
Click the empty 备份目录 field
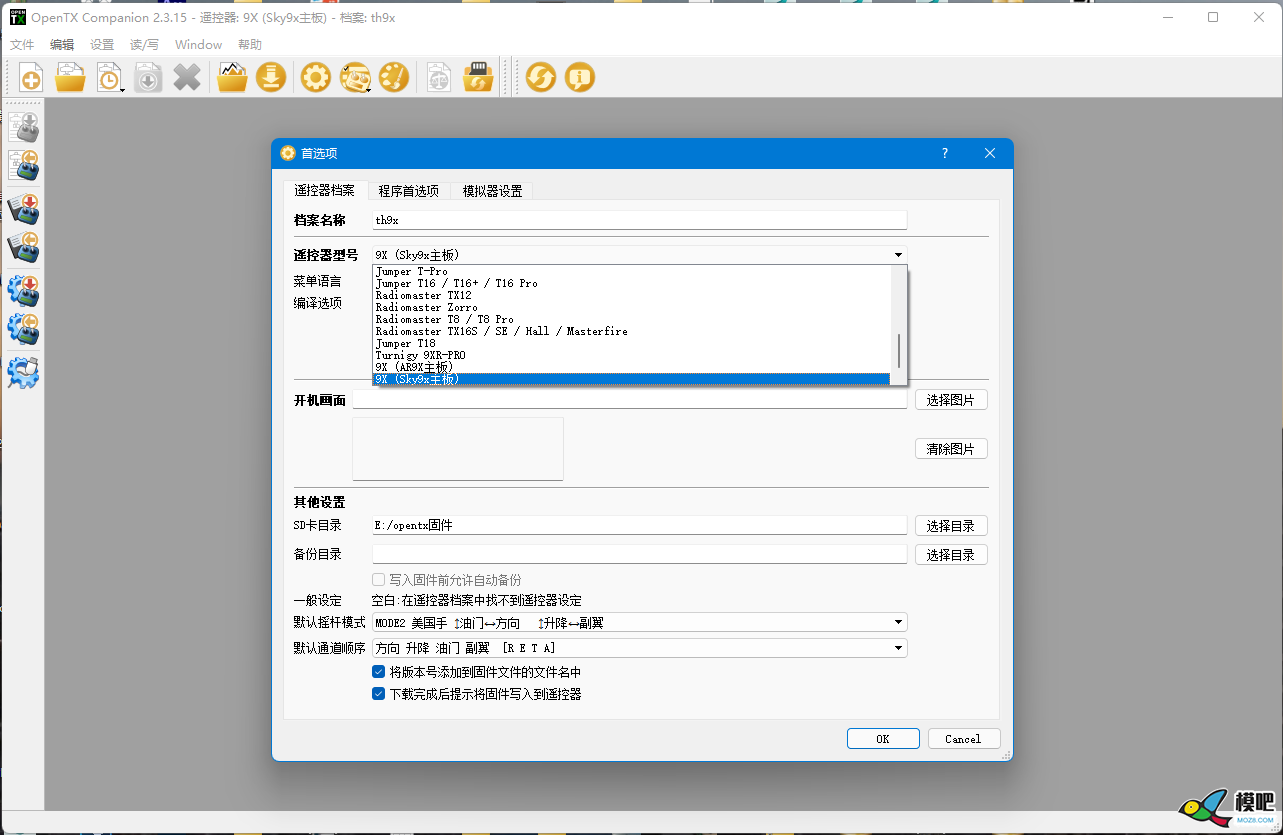(x=640, y=554)
